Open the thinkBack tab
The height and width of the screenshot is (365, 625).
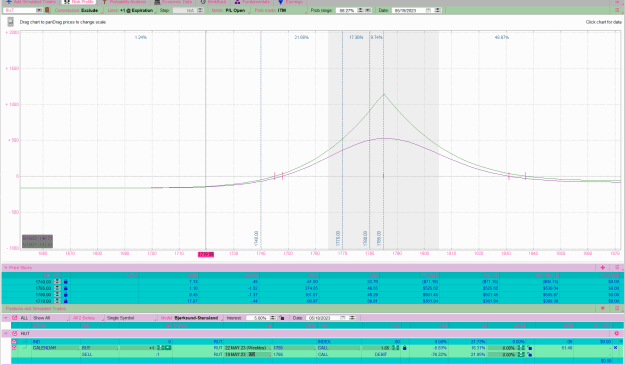click(x=214, y=2)
